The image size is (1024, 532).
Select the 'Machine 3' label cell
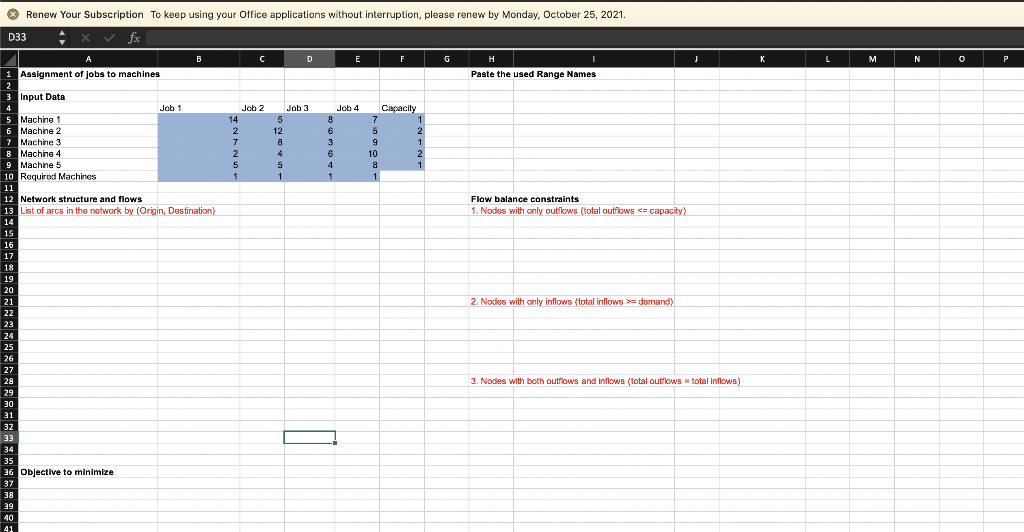[x=88, y=142]
